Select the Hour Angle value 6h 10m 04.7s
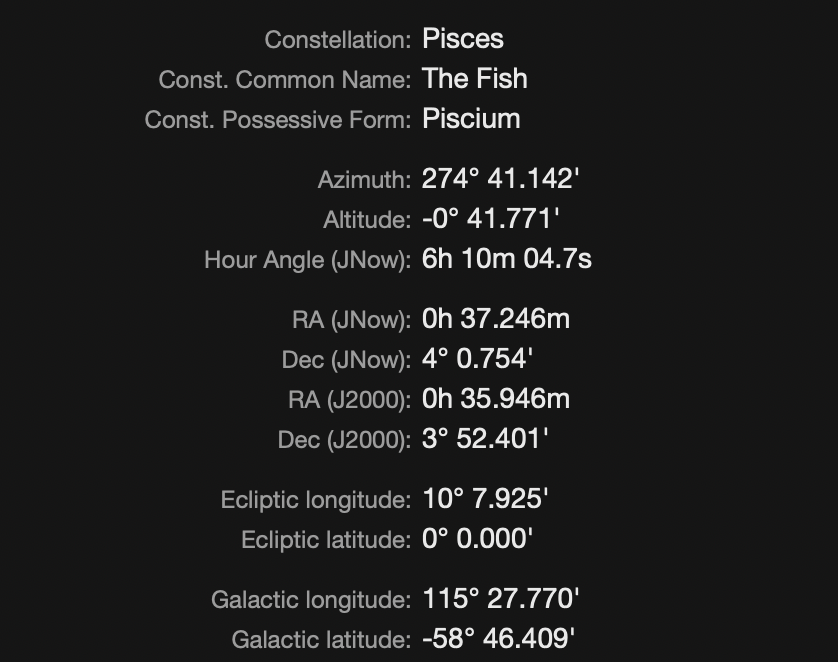838x662 pixels. tap(506, 259)
